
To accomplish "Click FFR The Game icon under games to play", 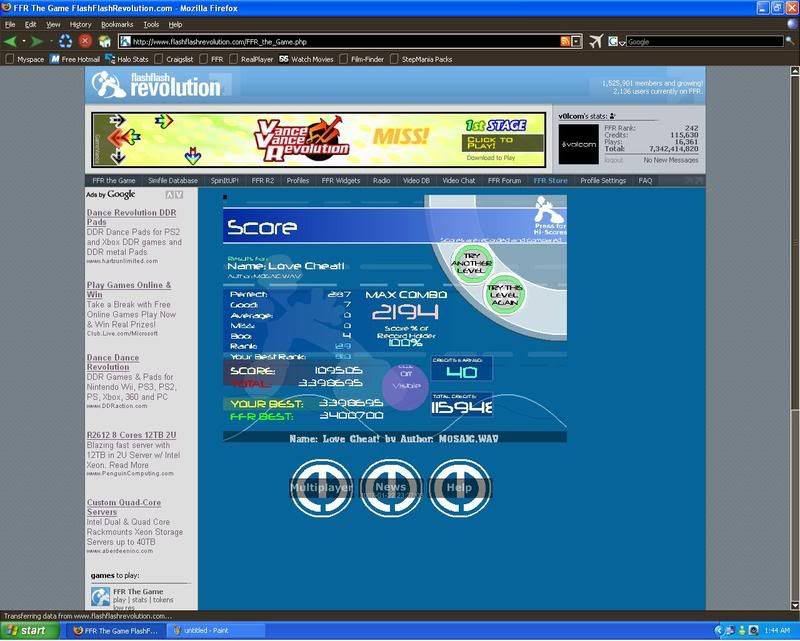I will [x=101, y=597].
